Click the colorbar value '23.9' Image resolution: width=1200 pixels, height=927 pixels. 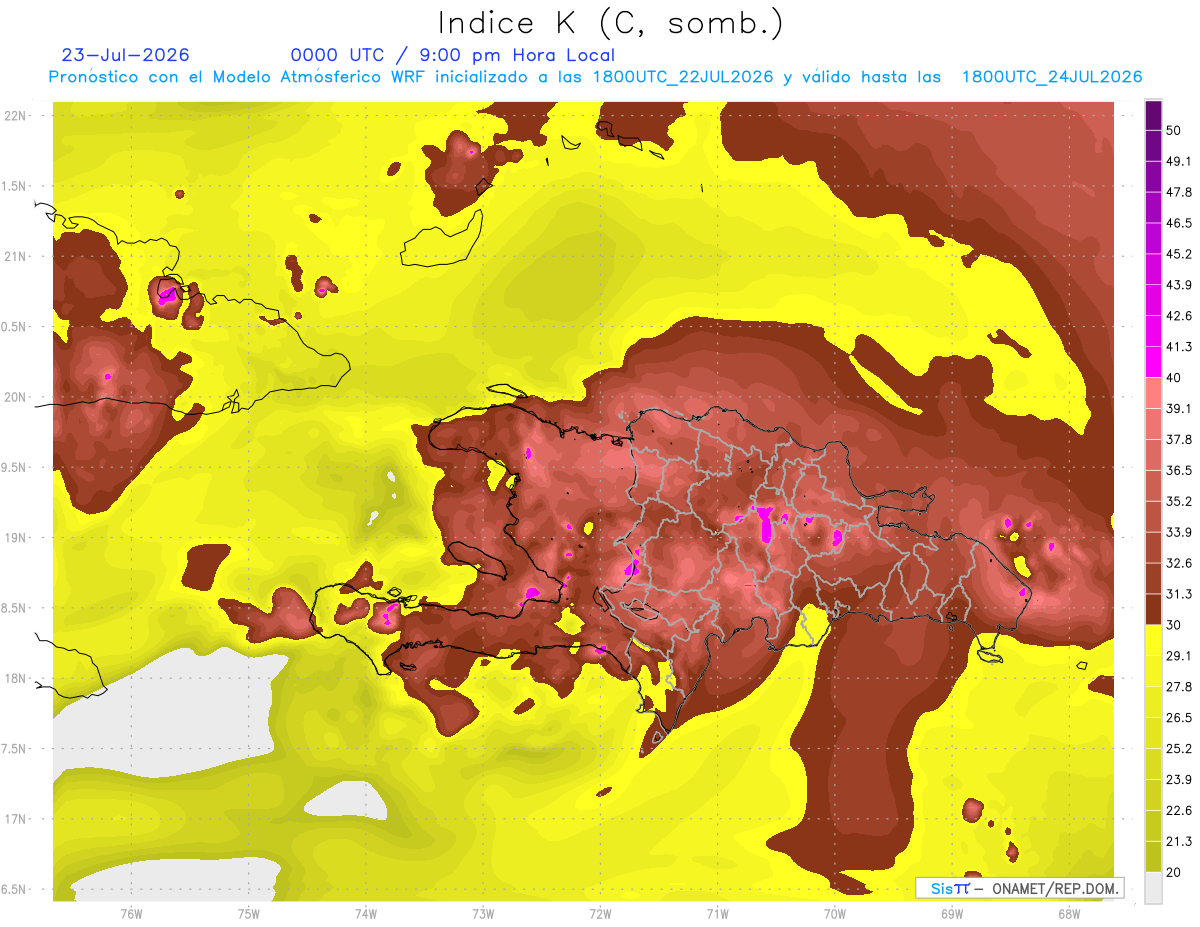pyautogui.click(x=1179, y=780)
